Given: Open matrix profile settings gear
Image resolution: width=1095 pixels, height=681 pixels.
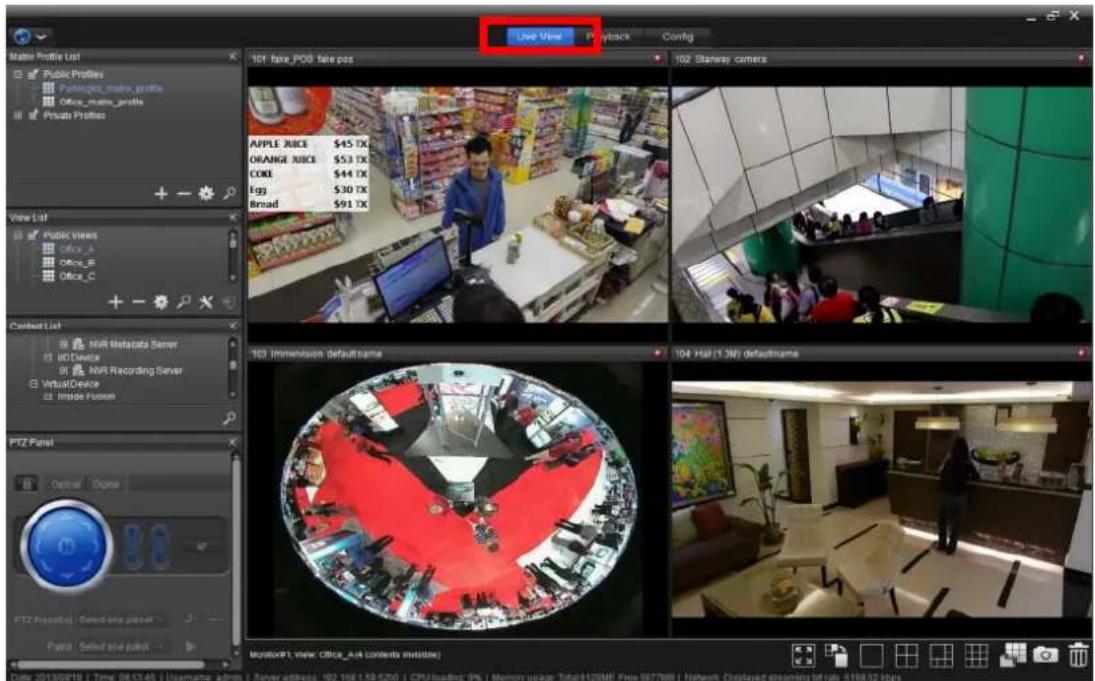Looking at the screenshot, I should coord(206,193).
